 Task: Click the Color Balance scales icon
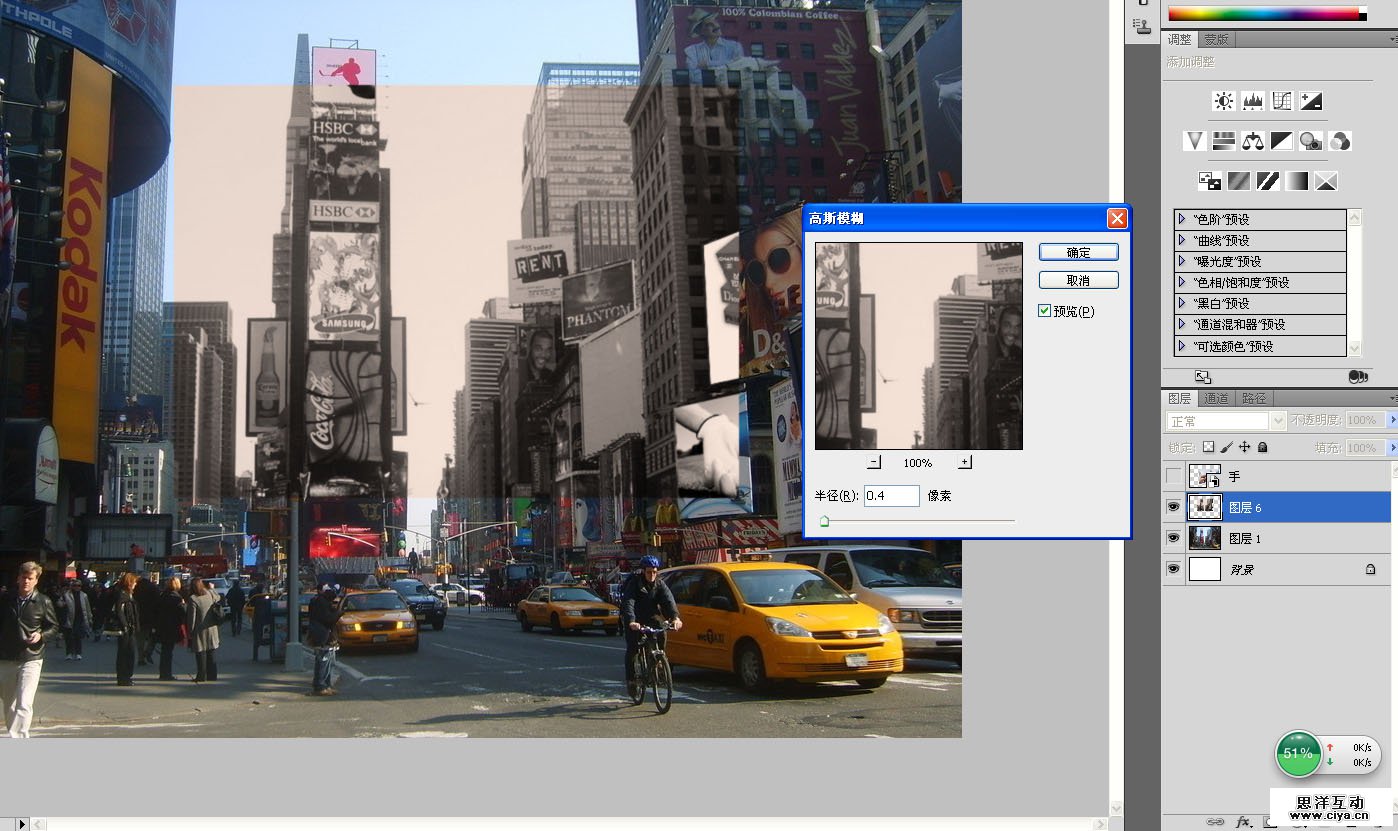pyautogui.click(x=1253, y=141)
